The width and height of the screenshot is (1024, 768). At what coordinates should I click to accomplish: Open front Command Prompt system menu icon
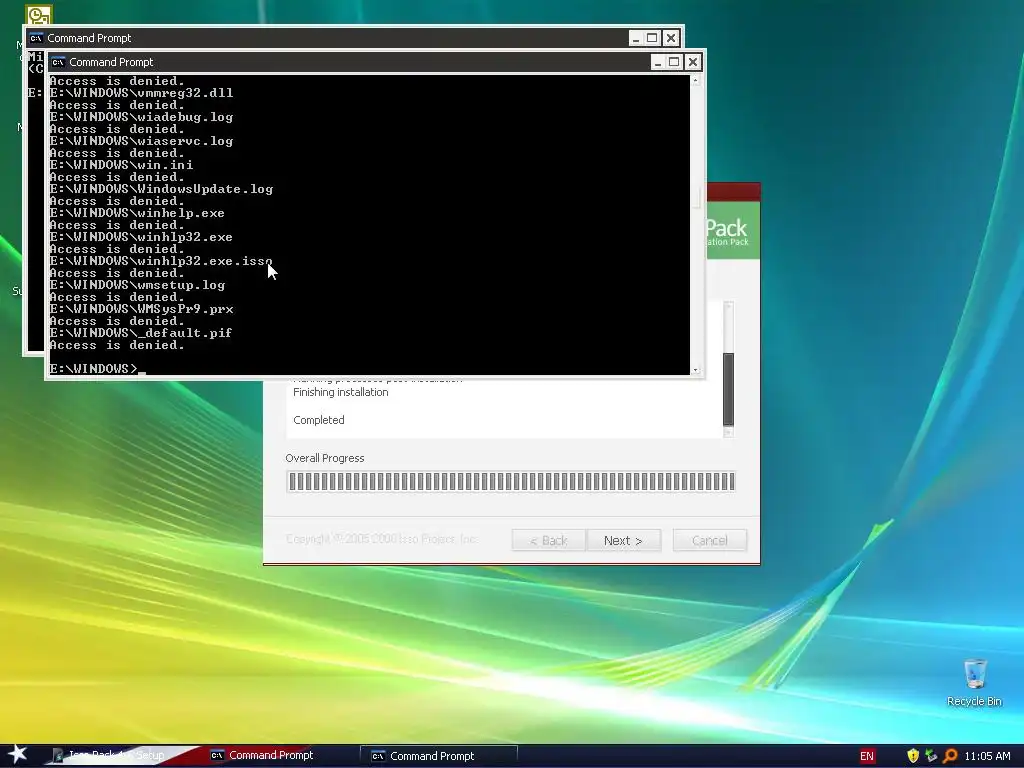58,62
